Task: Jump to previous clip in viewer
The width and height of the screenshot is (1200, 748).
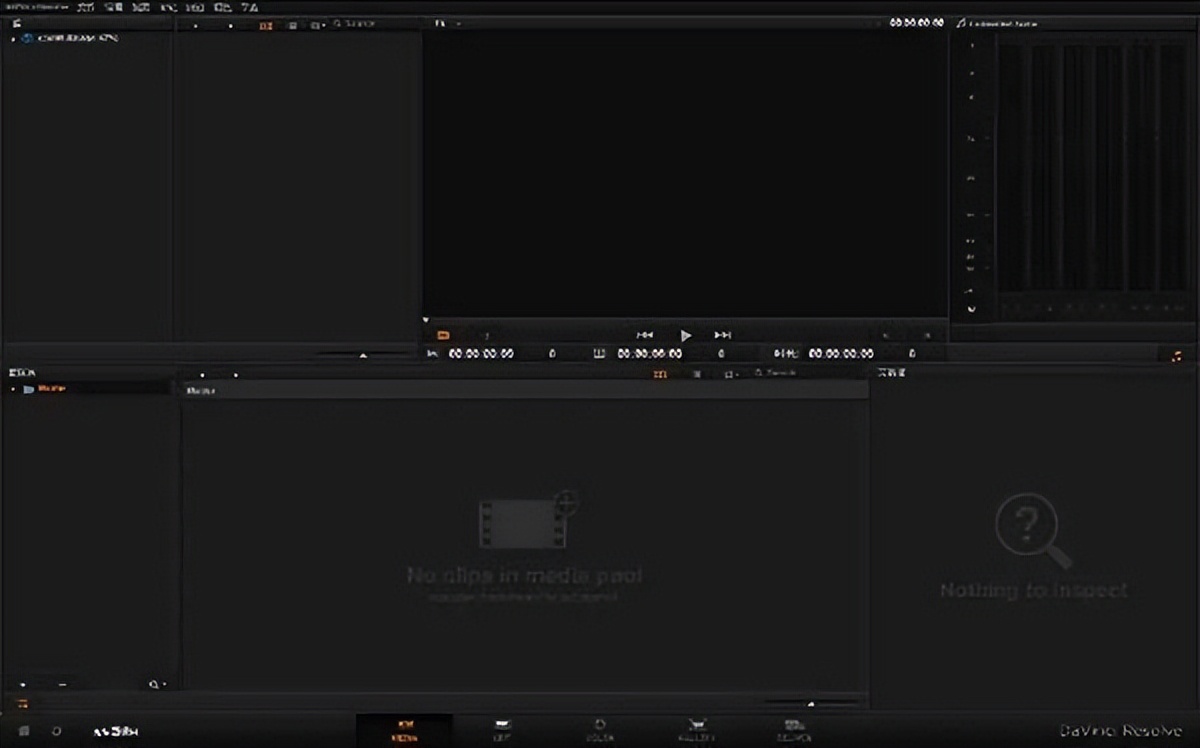Action: click(645, 335)
